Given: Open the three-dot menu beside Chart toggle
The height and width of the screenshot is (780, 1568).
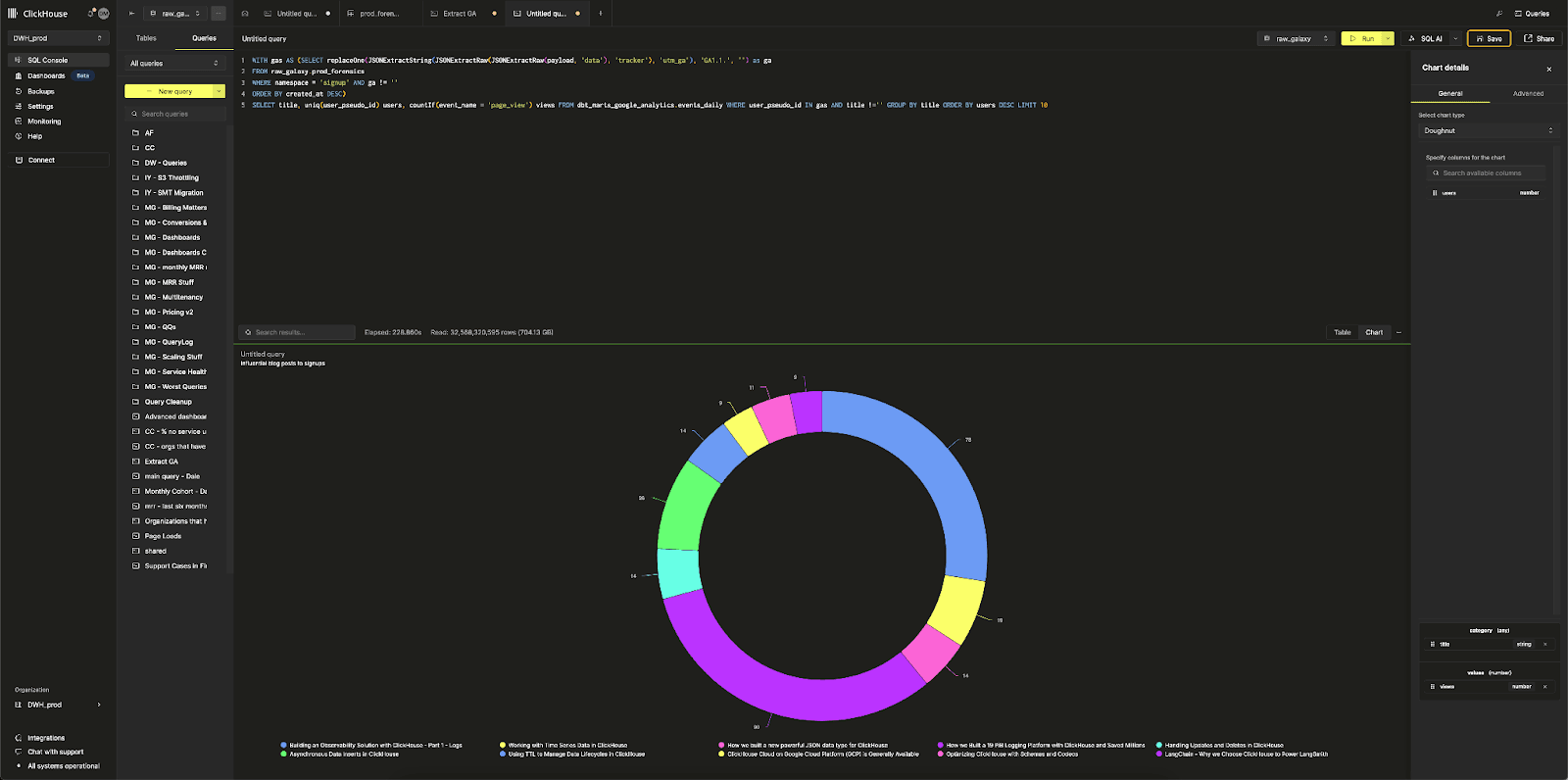Looking at the screenshot, I should pos(1398,332).
